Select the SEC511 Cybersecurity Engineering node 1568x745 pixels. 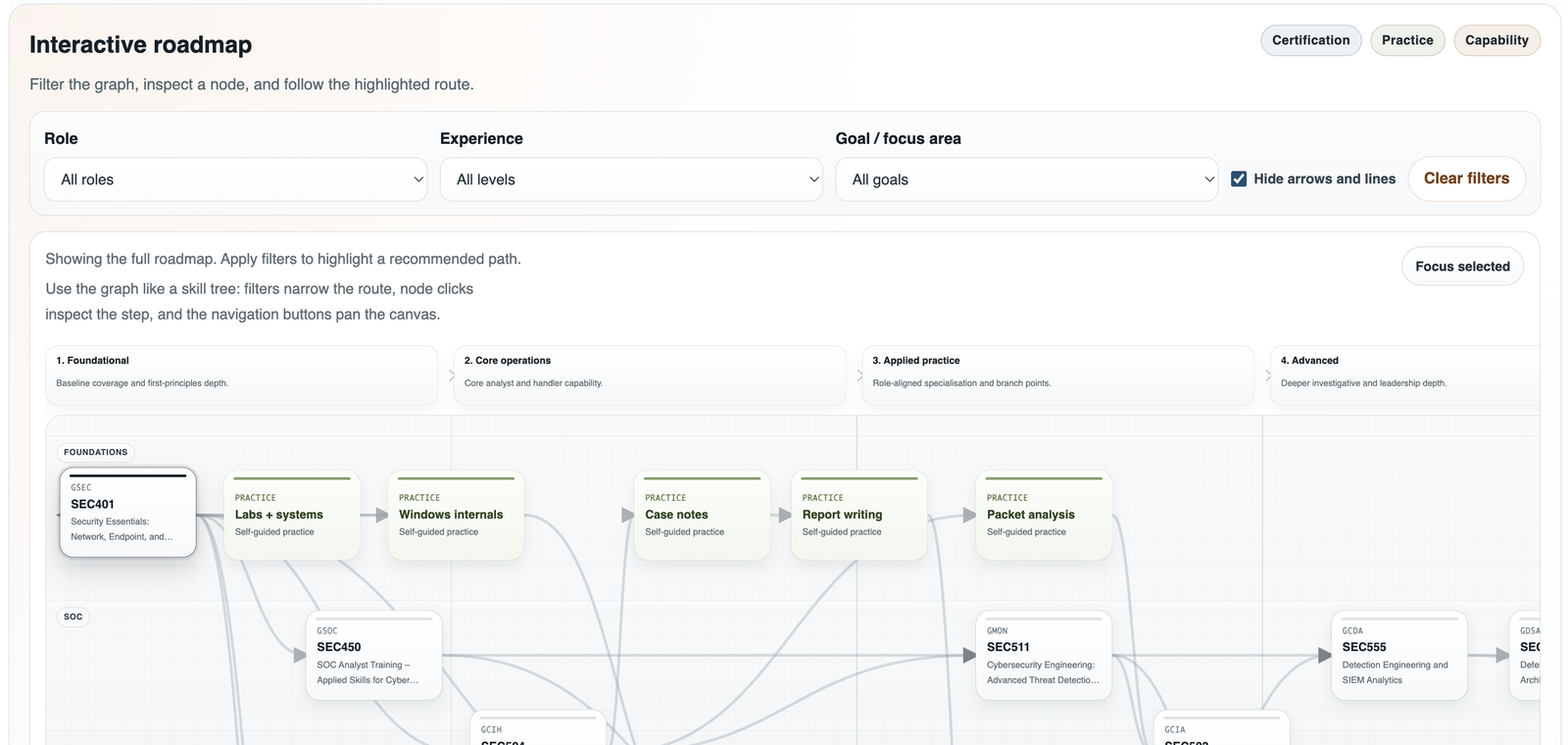click(x=1044, y=655)
